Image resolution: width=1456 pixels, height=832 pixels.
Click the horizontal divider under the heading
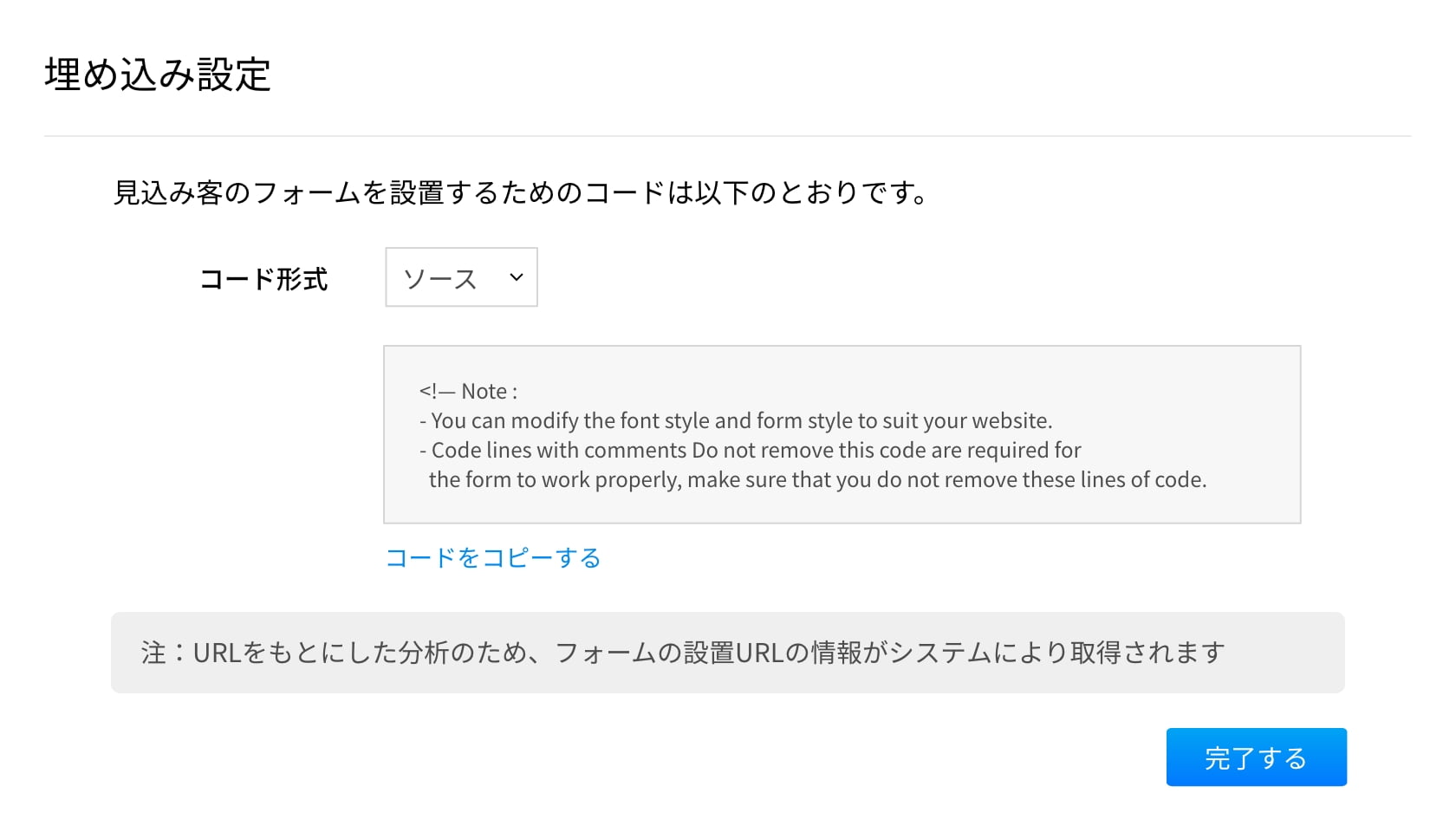pos(727,136)
